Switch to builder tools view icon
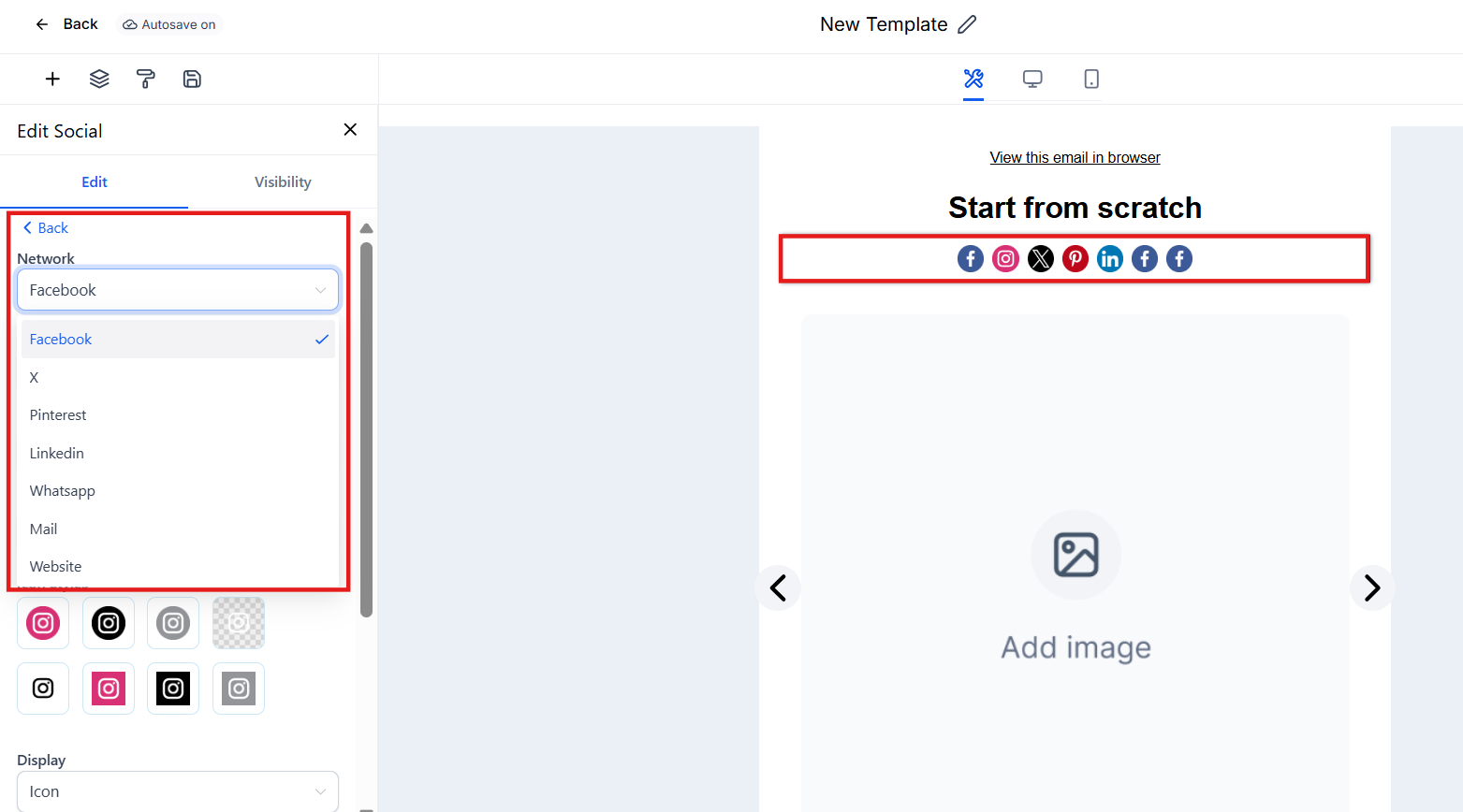This screenshot has height=812, width=1463. [973, 79]
